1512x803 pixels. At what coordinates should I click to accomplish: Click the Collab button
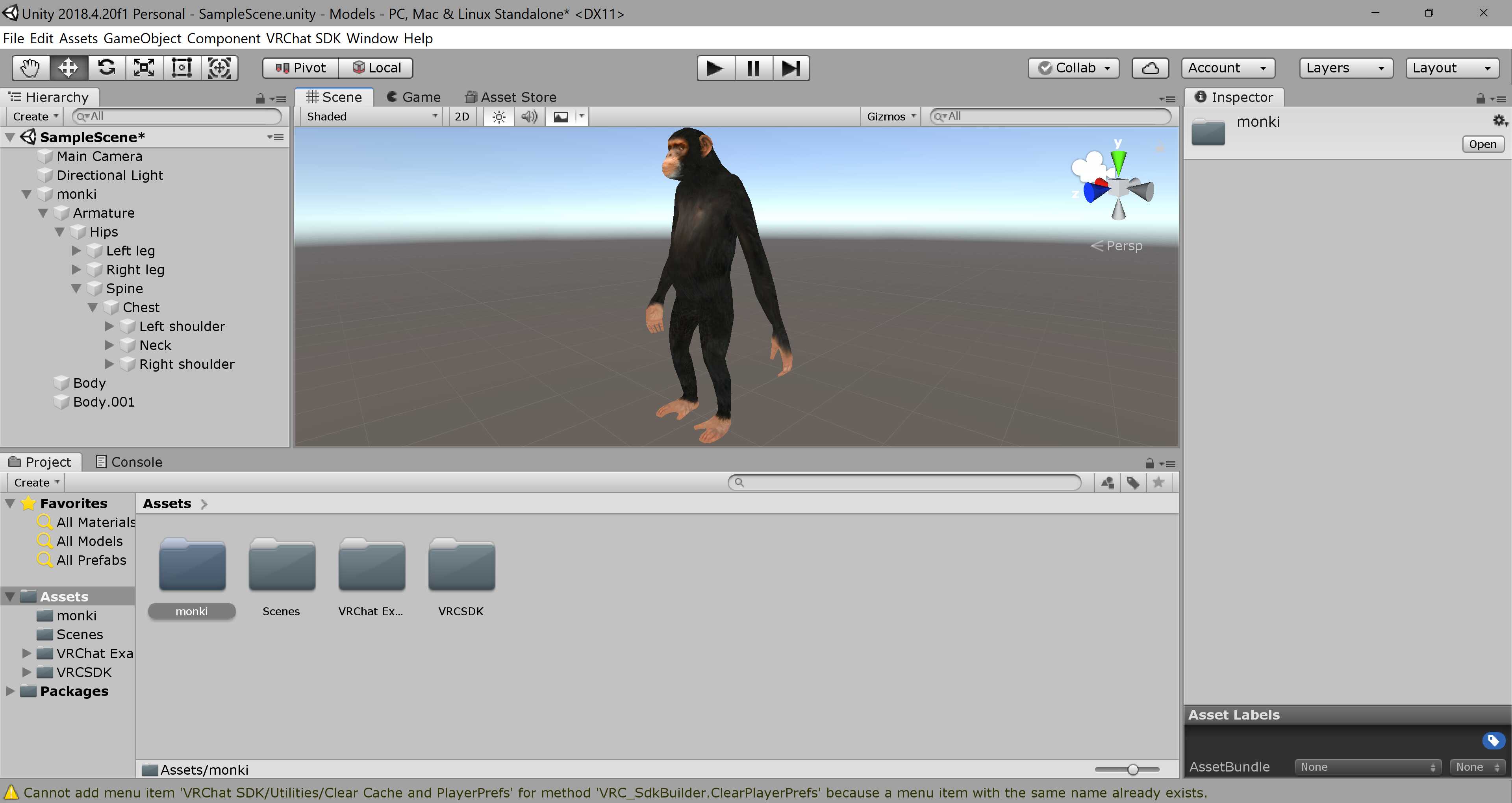tap(1073, 68)
